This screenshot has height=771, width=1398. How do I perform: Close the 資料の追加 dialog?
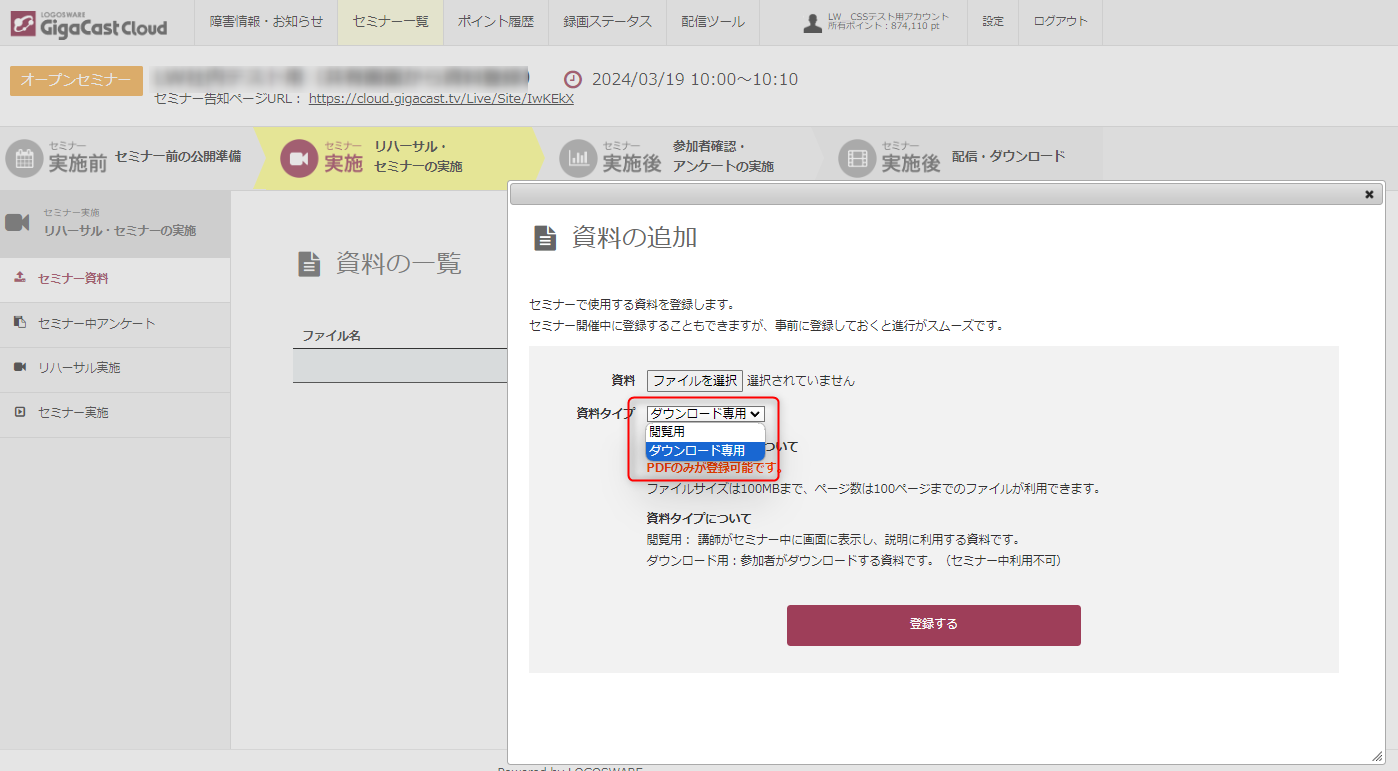[x=1369, y=195]
